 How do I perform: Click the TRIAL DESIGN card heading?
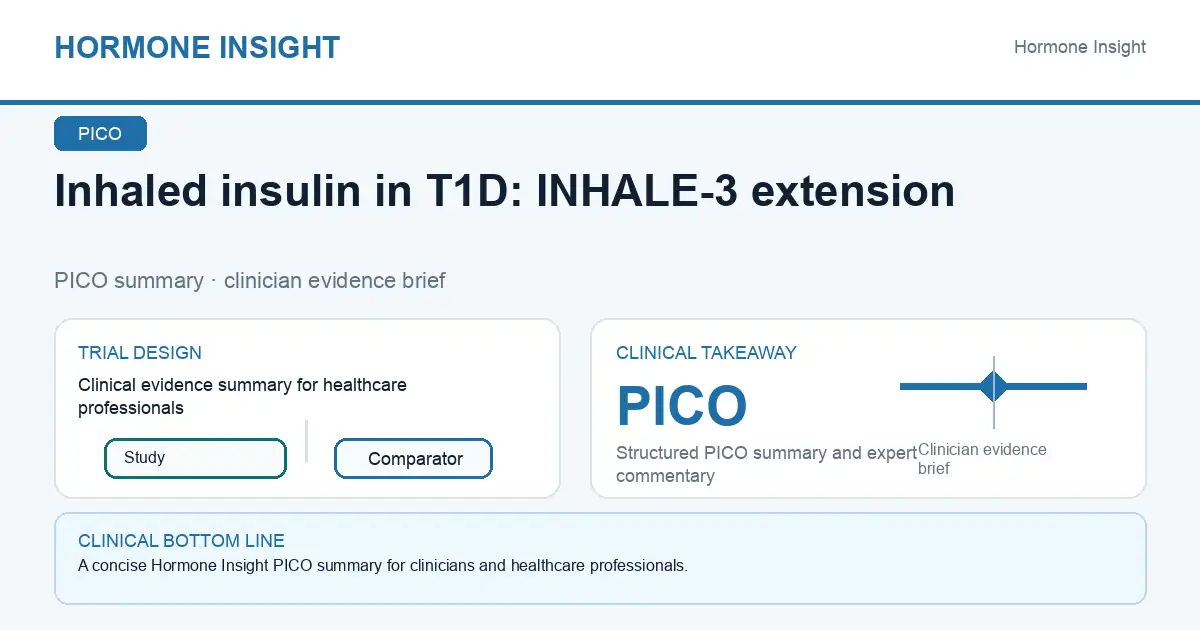(x=140, y=353)
